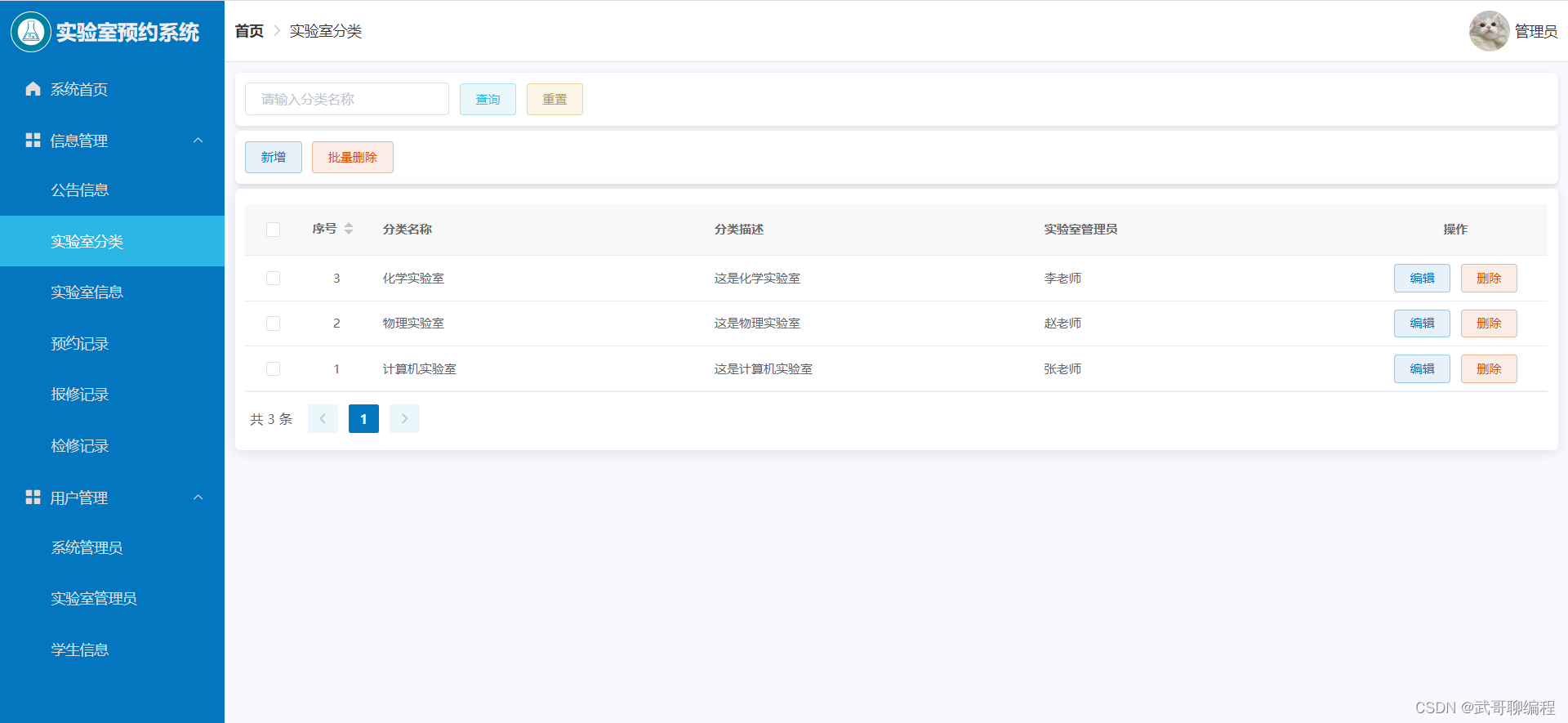Click the 实验室分类 breadcrumb text
The height and width of the screenshot is (723, 1568).
pos(326,31)
